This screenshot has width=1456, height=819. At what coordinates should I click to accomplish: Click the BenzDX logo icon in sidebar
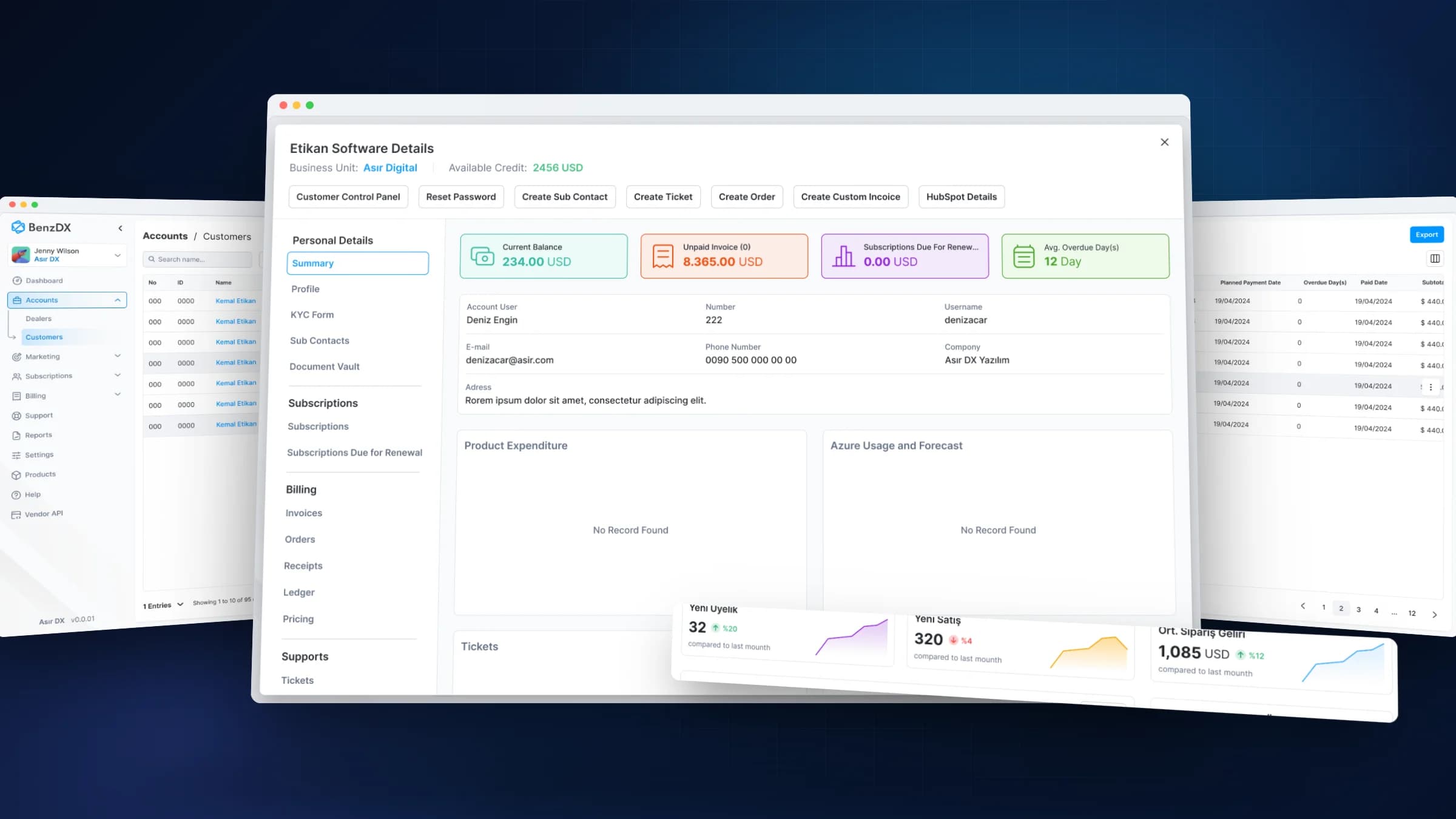pyautogui.click(x=18, y=227)
